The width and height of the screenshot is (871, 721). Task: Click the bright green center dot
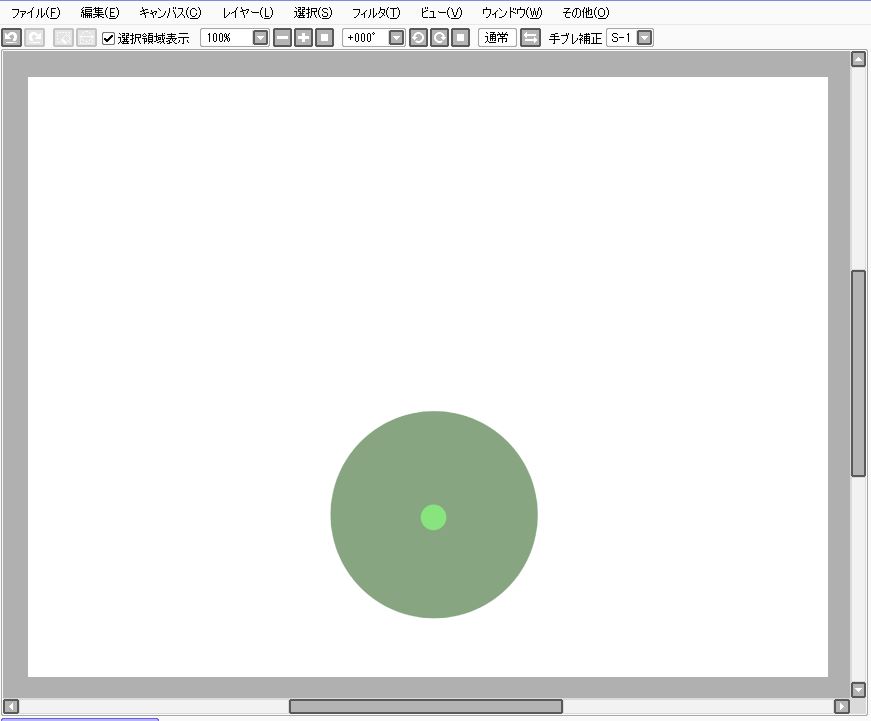click(x=433, y=517)
